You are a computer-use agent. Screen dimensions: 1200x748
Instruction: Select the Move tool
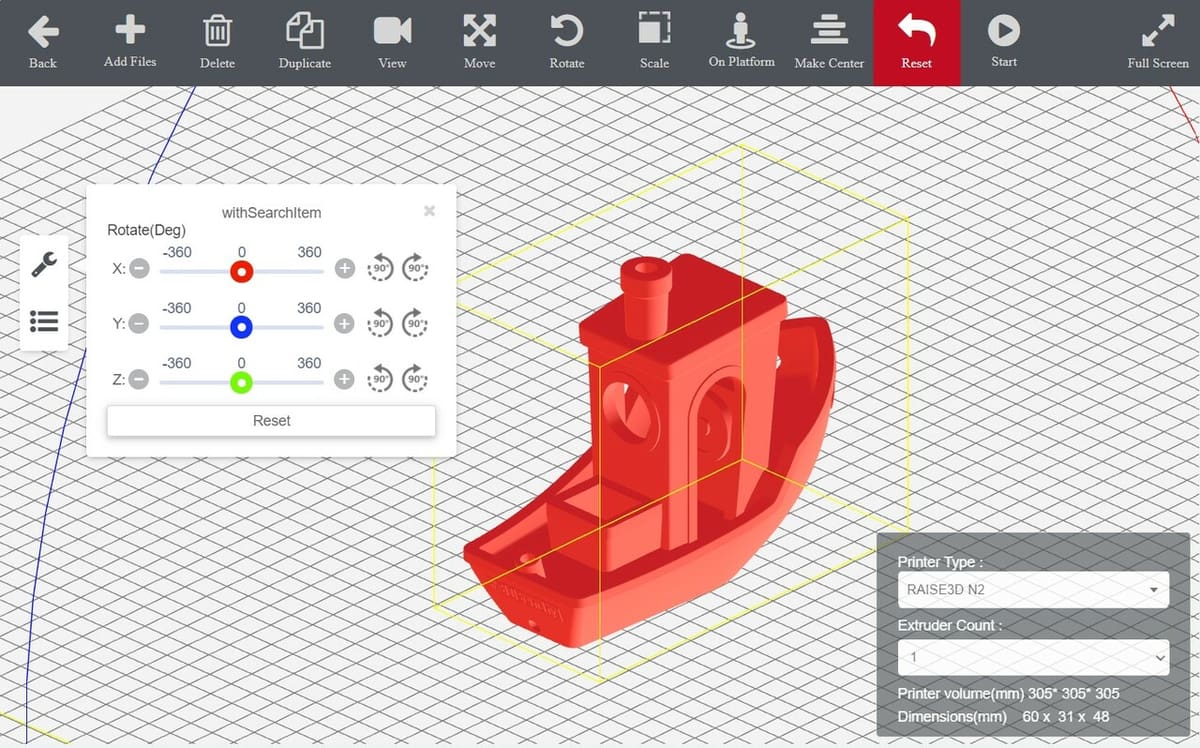coord(480,31)
